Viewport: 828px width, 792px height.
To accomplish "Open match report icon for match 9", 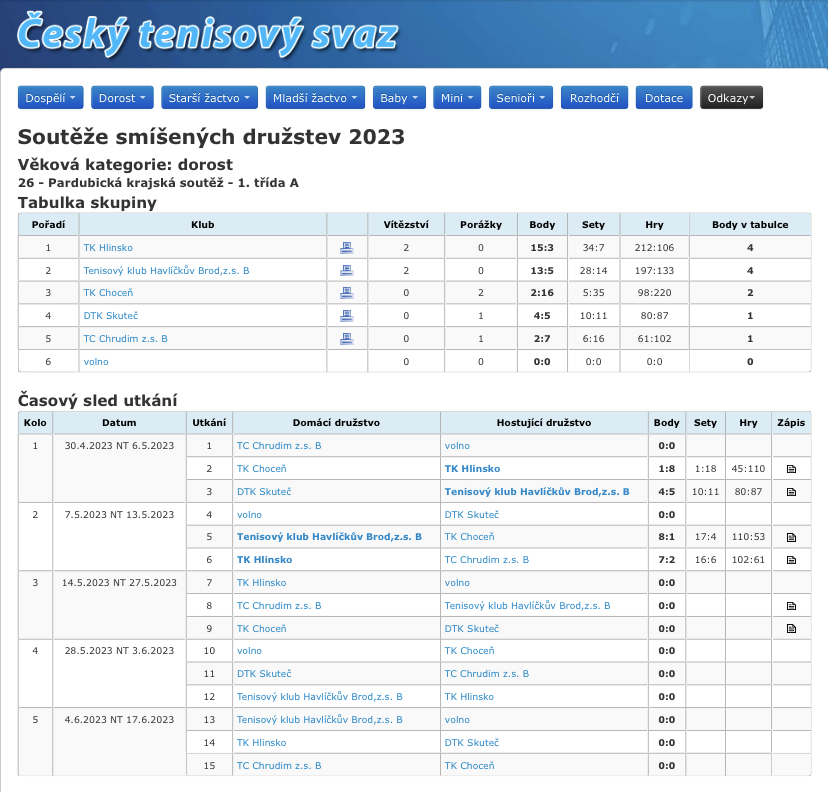I will click(x=791, y=628).
